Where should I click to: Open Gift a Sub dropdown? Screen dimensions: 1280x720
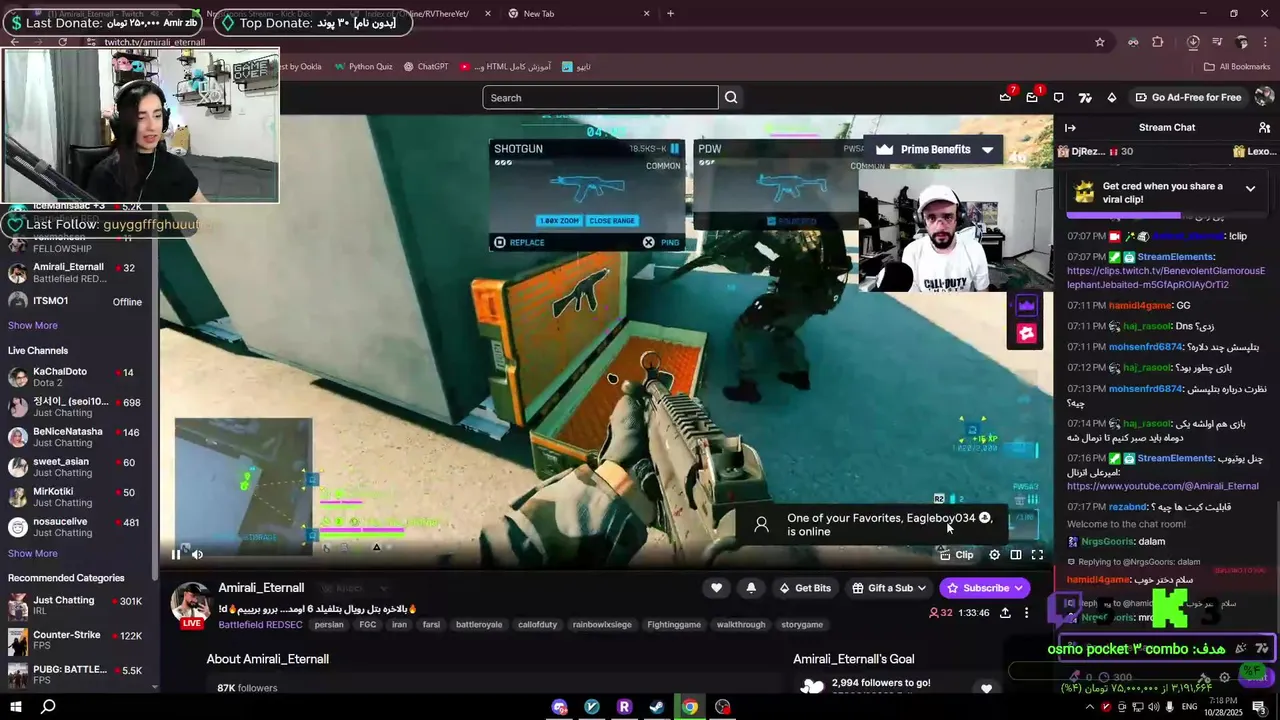coord(889,588)
